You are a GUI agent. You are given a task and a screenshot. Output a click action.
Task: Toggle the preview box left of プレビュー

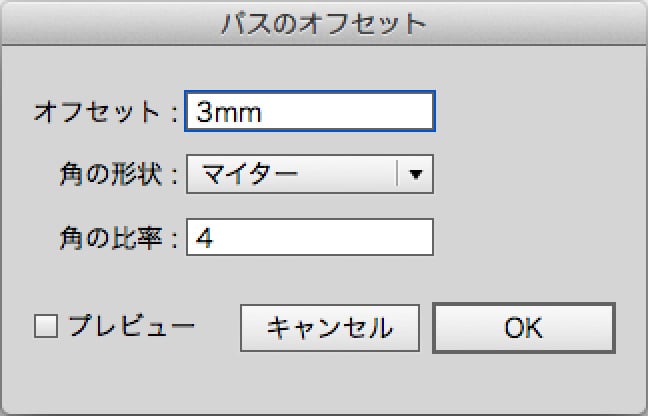(x=47, y=326)
